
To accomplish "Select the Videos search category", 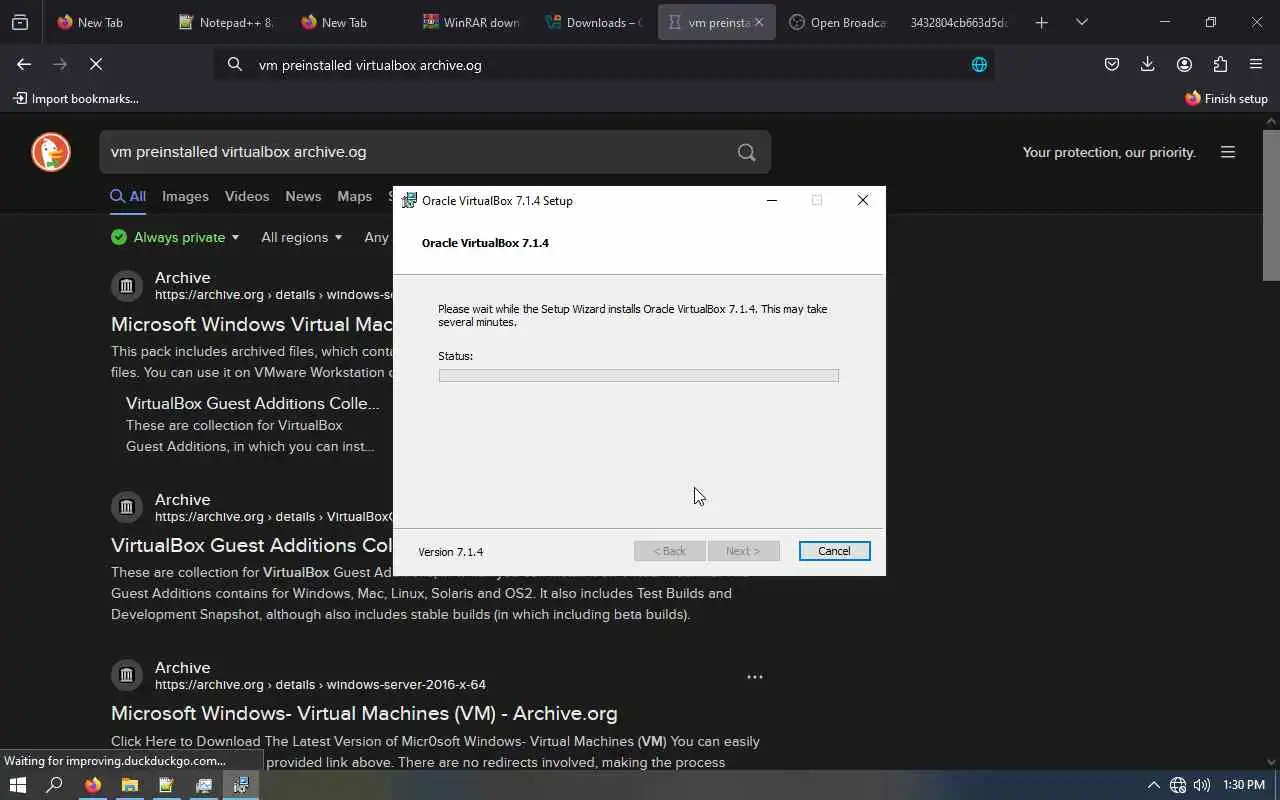I will (247, 196).
